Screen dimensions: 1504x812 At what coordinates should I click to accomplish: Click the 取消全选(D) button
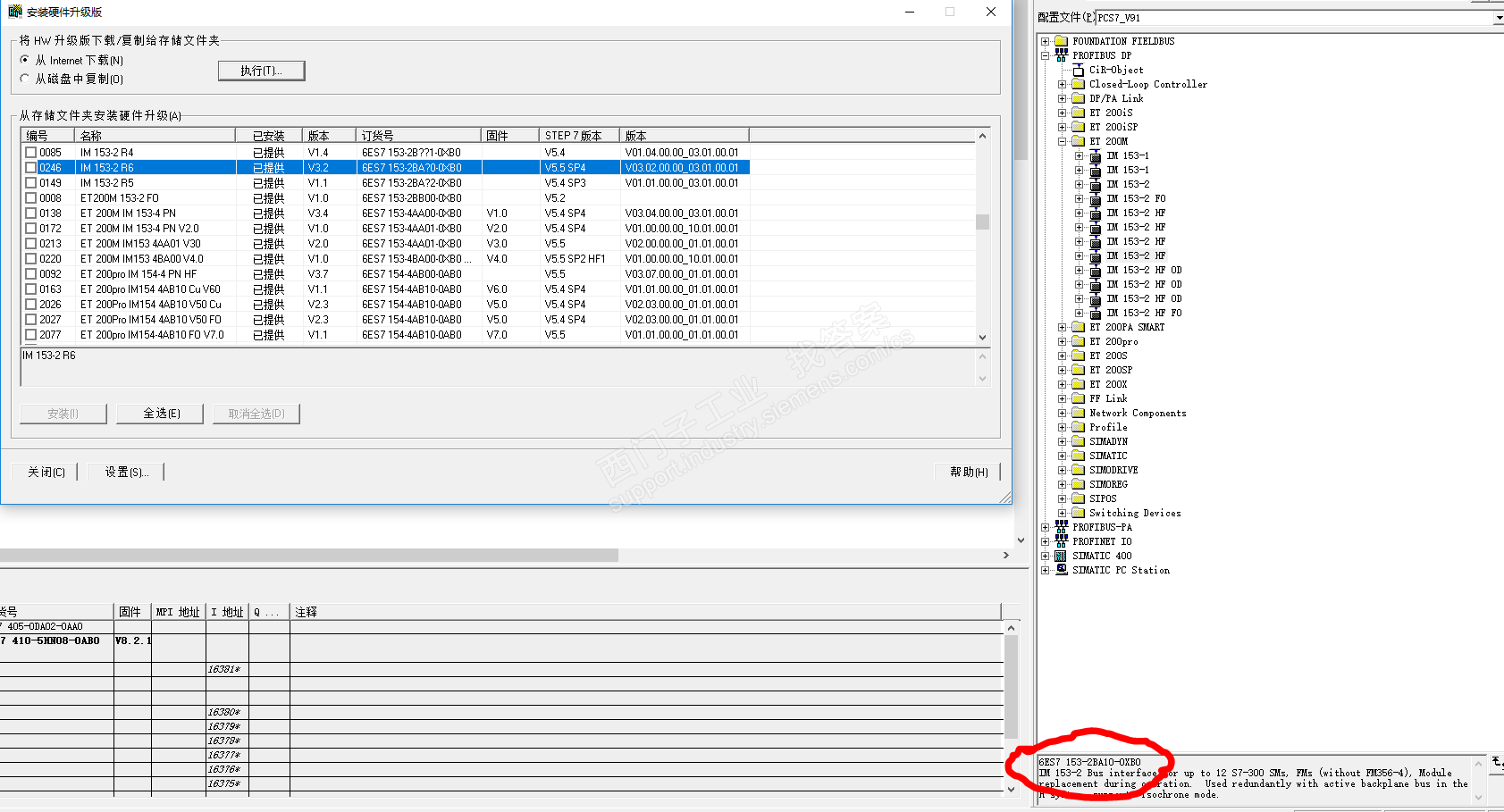tap(256, 414)
